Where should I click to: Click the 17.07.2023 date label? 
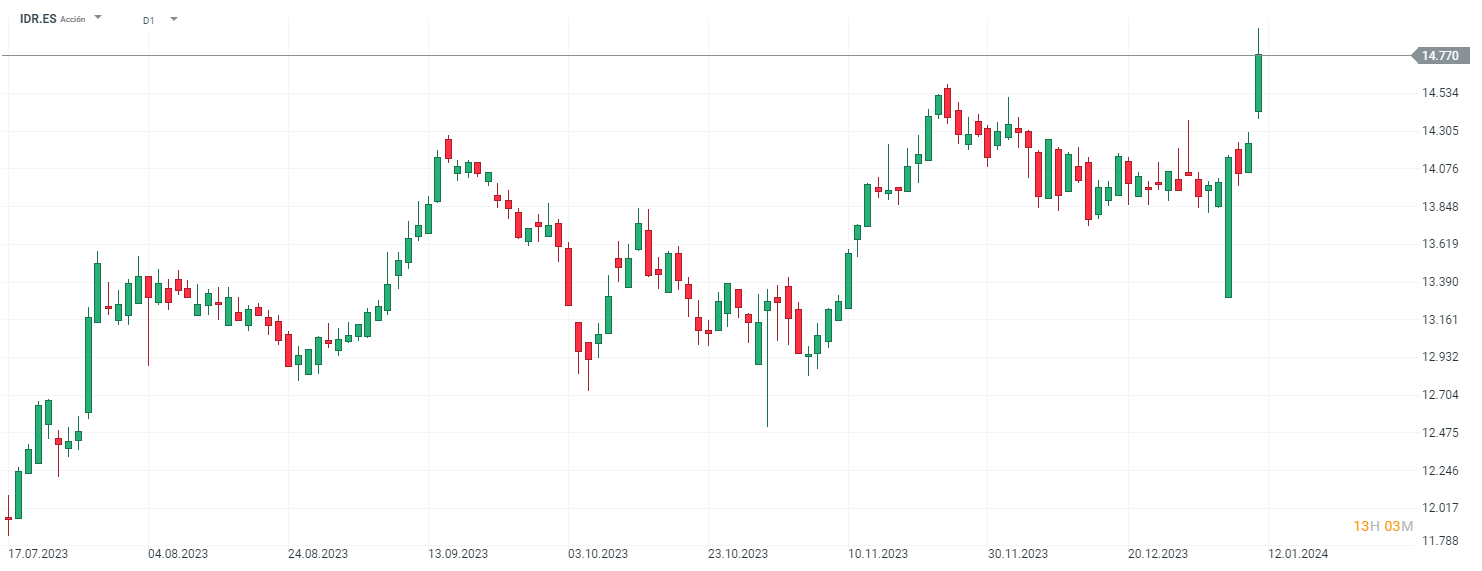37,553
